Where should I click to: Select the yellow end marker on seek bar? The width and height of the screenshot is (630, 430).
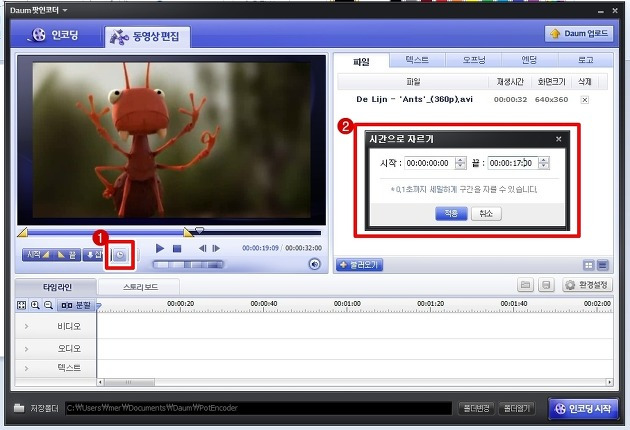coord(188,232)
